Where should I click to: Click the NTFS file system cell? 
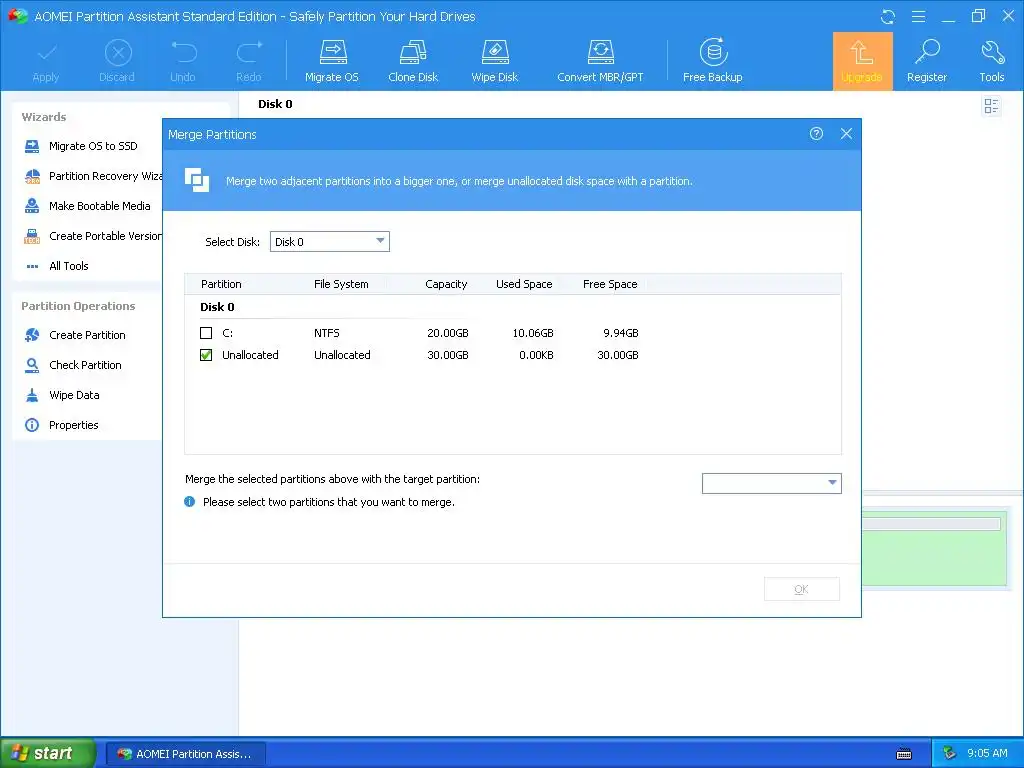327,333
